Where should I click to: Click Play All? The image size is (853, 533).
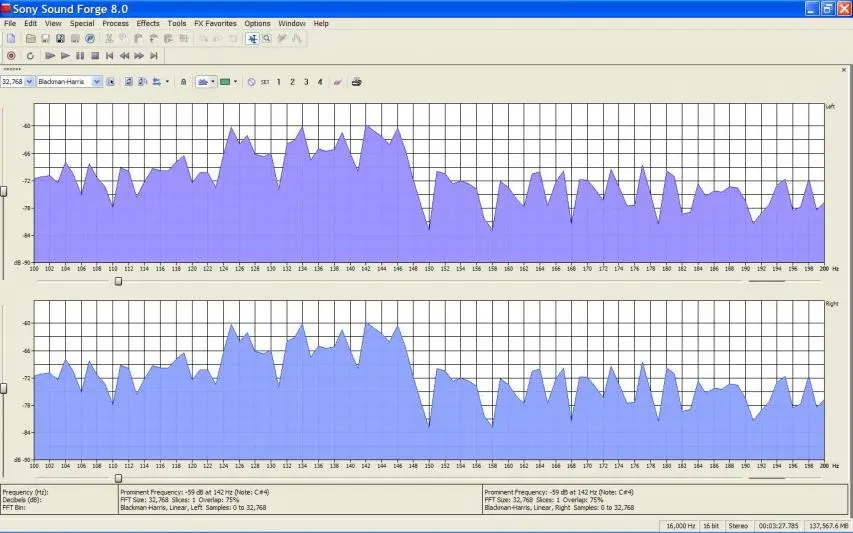[50, 55]
